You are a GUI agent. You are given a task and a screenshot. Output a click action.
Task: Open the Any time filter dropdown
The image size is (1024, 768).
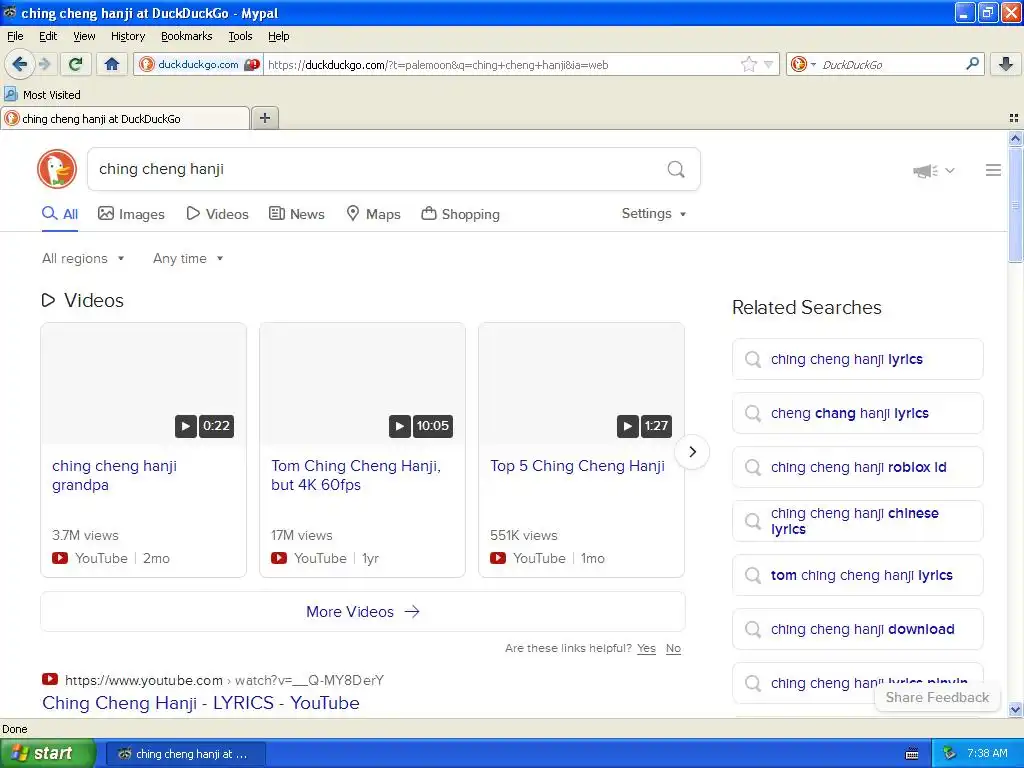[x=188, y=259]
